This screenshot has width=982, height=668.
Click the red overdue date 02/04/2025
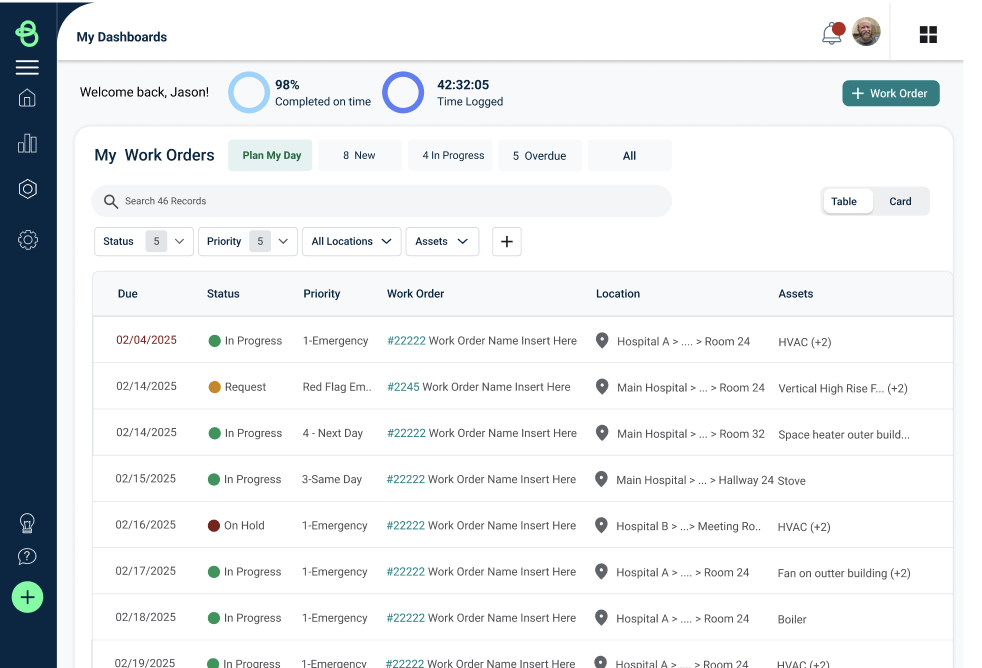pyautogui.click(x=147, y=340)
